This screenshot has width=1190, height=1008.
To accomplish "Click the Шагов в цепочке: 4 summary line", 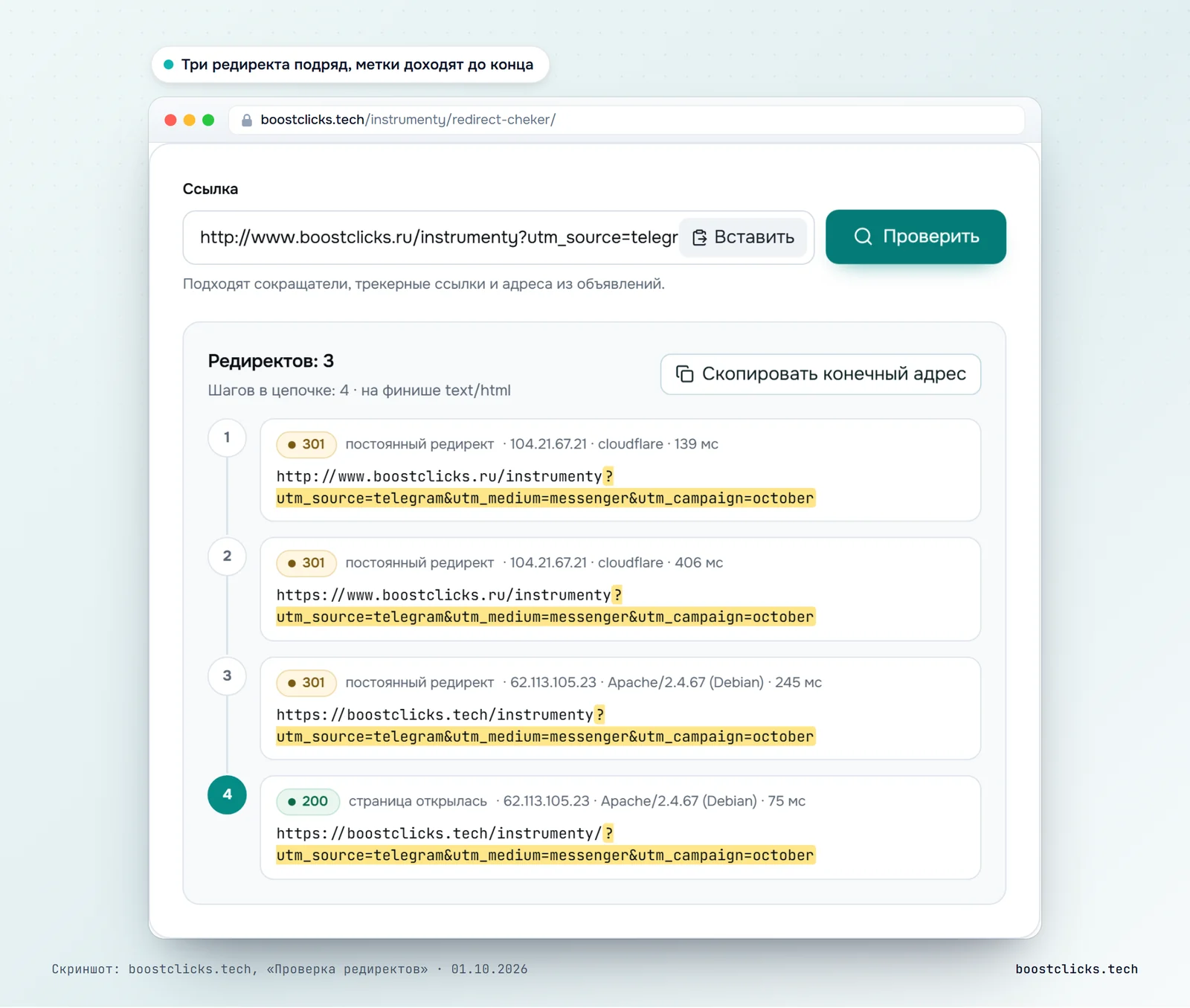I will 359,391.
